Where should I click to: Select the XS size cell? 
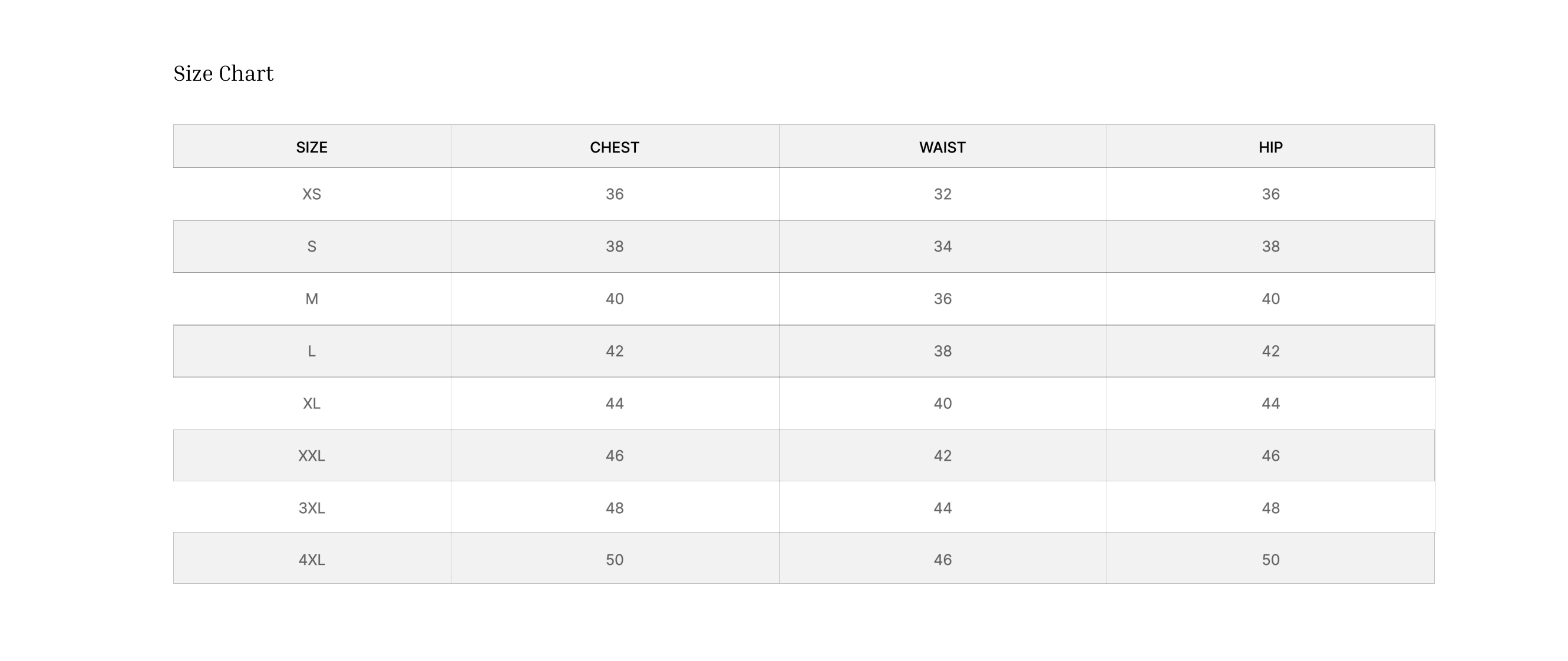pos(312,194)
